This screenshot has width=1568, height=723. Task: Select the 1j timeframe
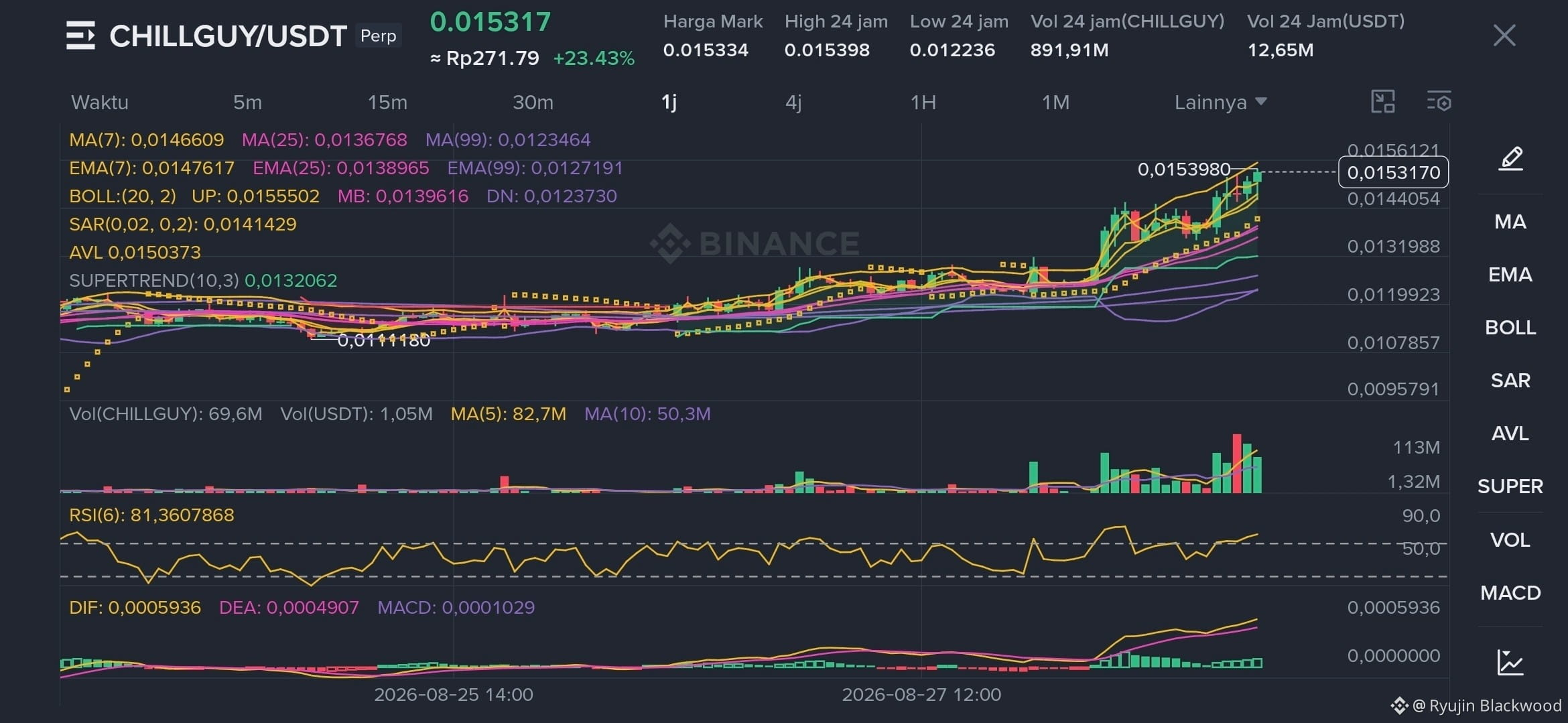(669, 103)
